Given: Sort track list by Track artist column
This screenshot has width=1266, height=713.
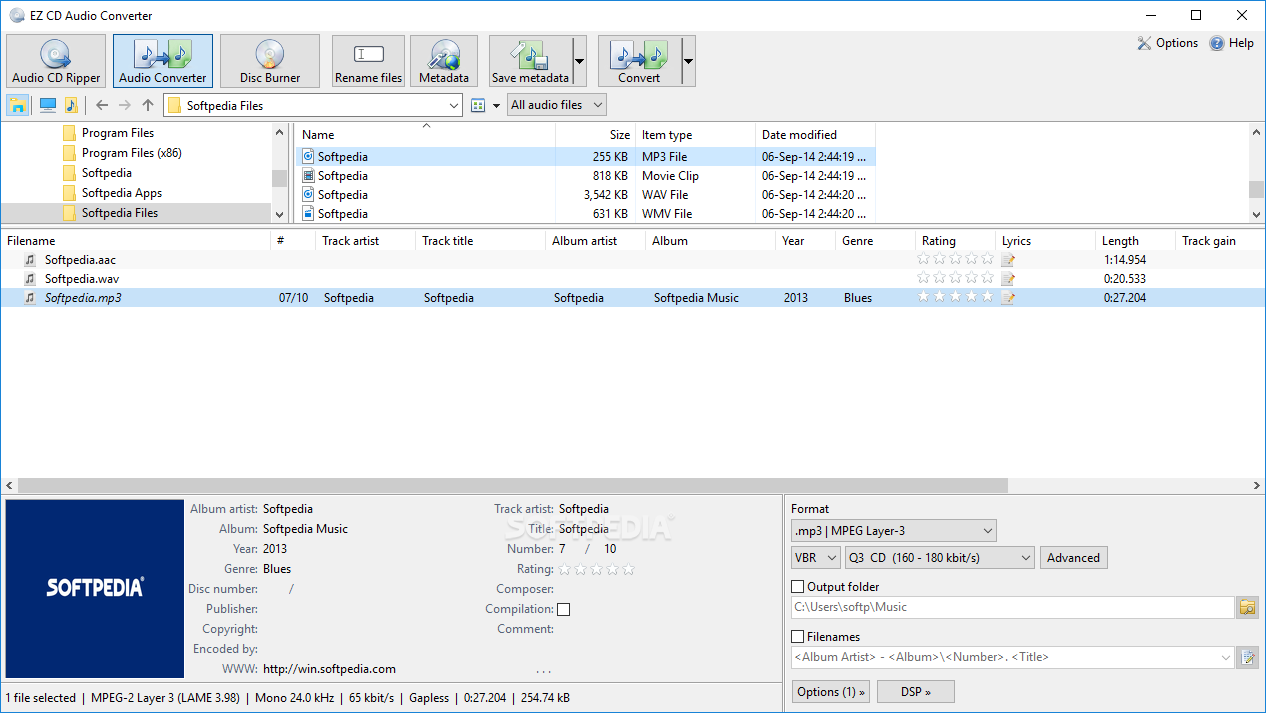Looking at the screenshot, I should [365, 241].
